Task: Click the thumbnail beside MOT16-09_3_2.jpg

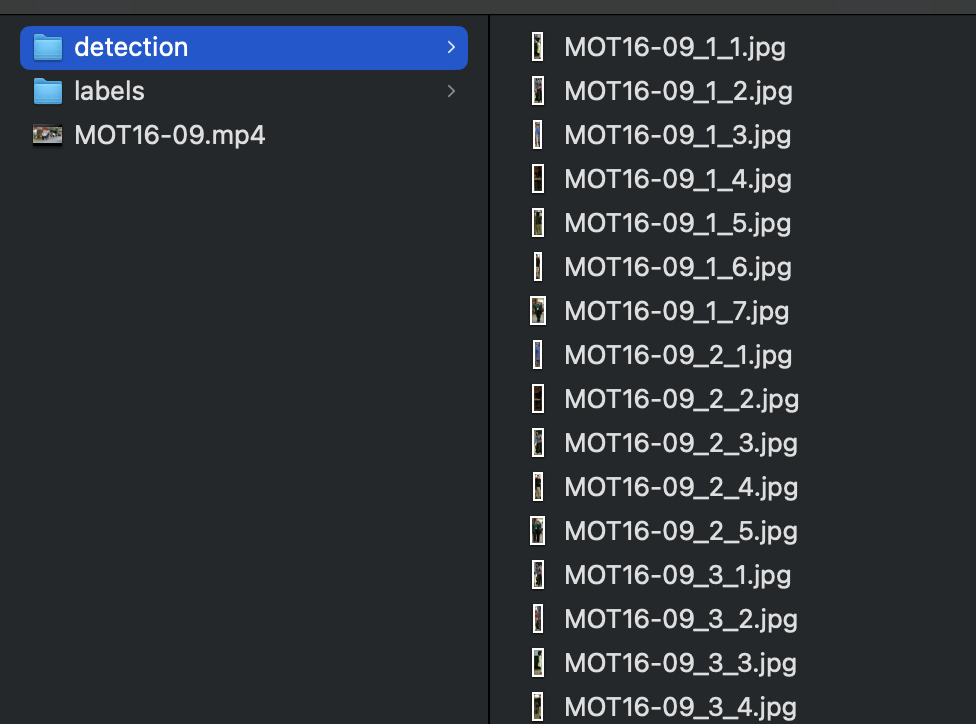Action: click(538, 619)
